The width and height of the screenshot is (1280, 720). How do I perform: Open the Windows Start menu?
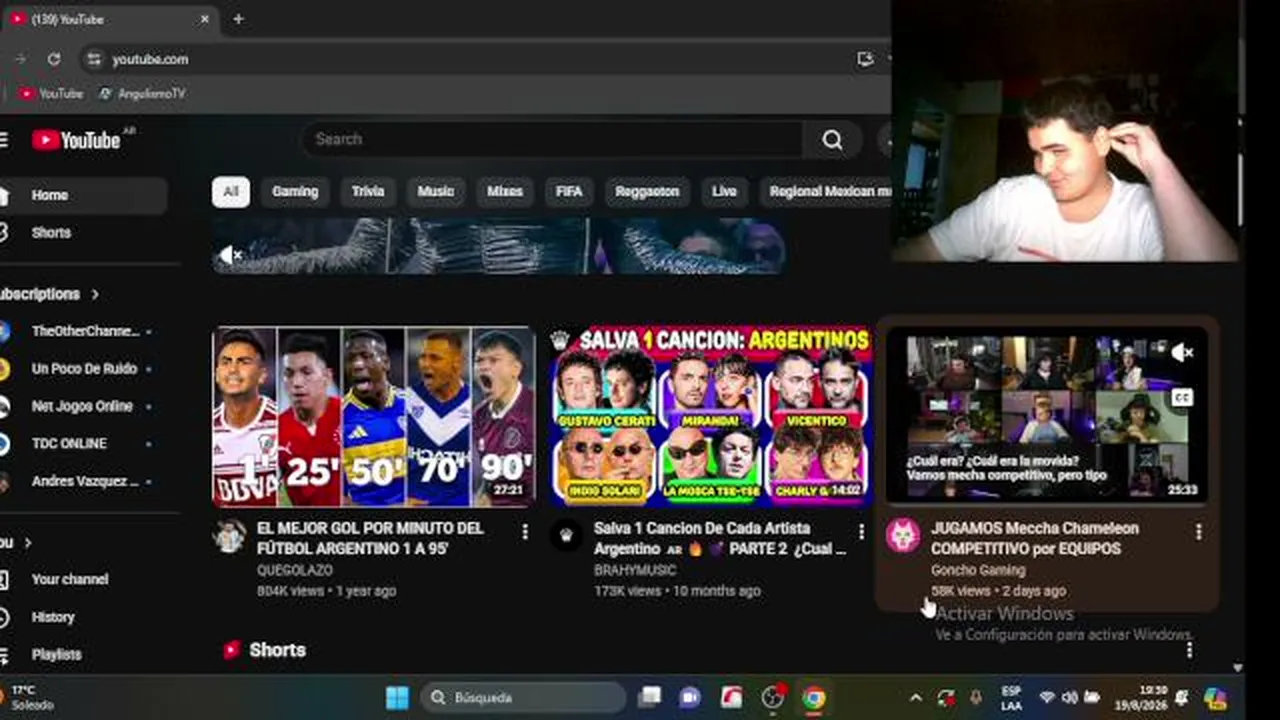pyautogui.click(x=397, y=697)
